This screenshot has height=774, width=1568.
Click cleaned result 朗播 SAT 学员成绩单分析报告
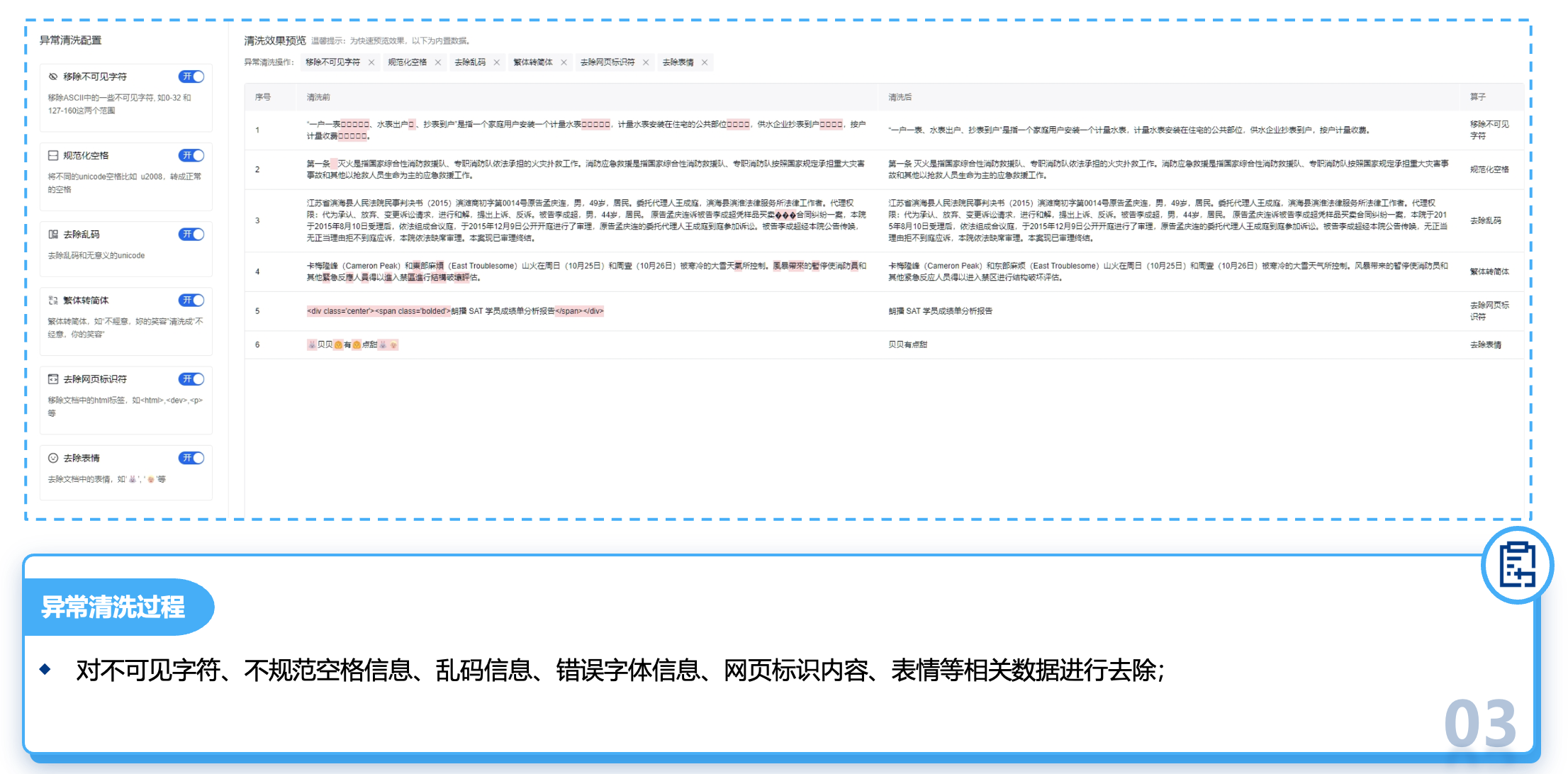[941, 311]
